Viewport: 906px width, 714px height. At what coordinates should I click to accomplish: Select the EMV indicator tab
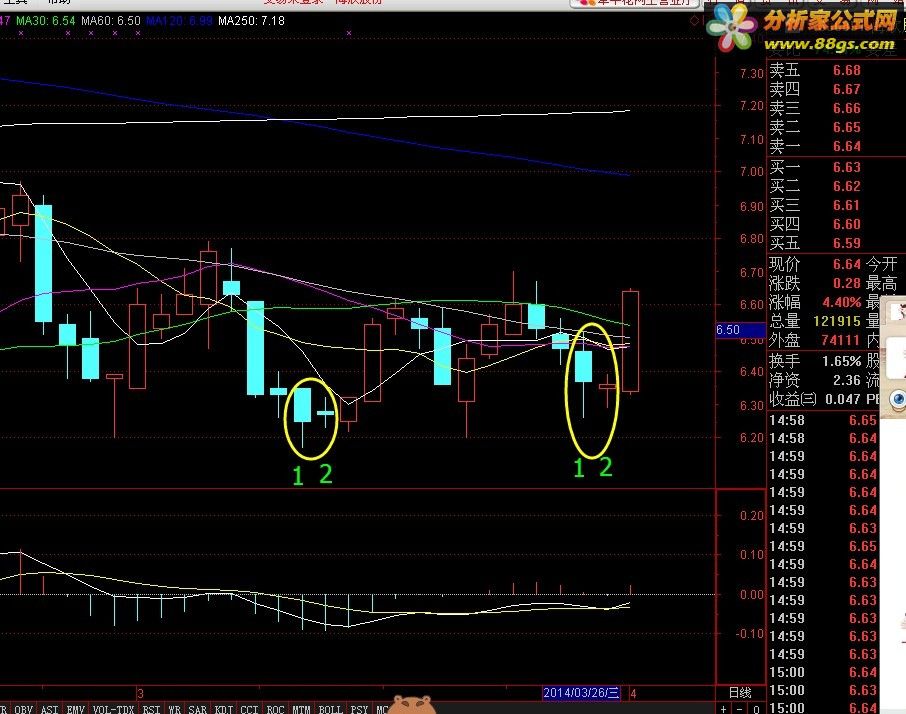click(76, 708)
